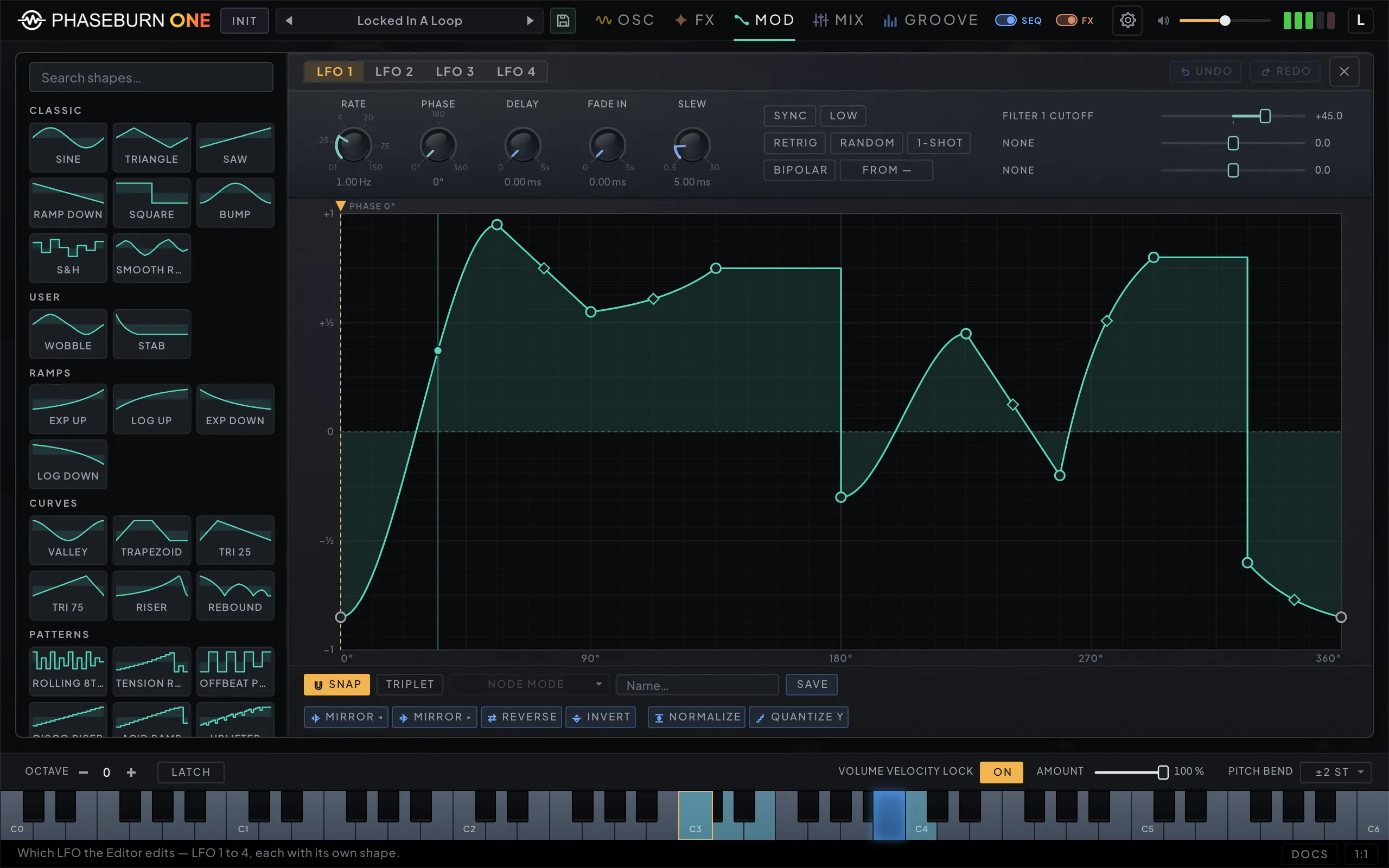This screenshot has height=868, width=1389.
Task: Open Filter 1 Cutoff destination selector
Action: [1048, 116]
